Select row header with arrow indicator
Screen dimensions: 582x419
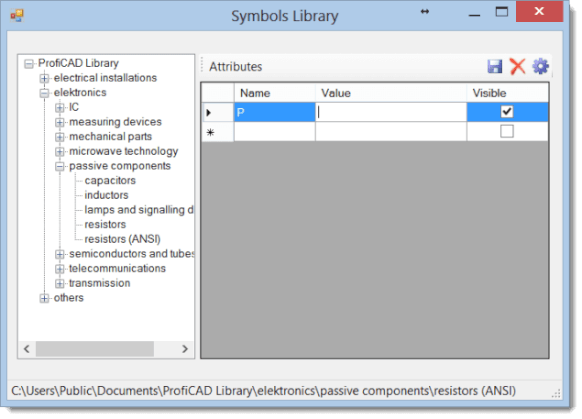218,112
